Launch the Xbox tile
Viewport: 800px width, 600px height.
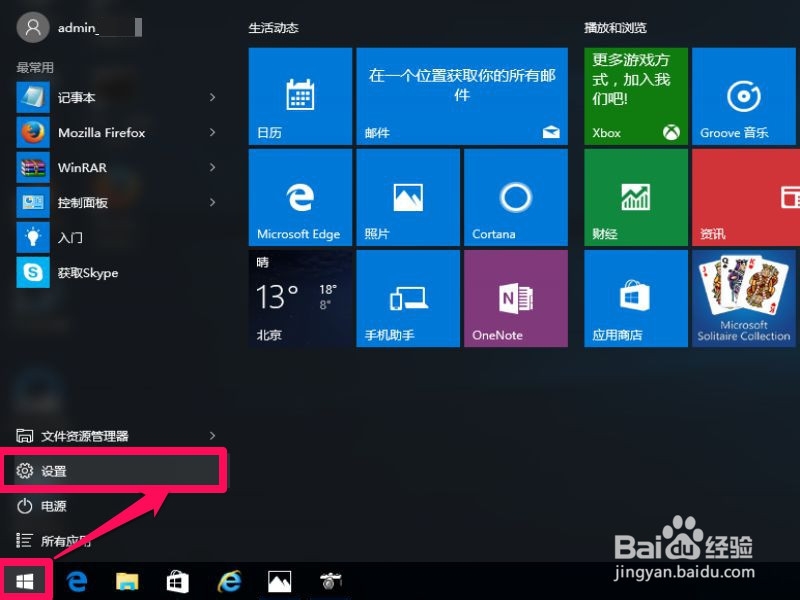coord(636,96)
